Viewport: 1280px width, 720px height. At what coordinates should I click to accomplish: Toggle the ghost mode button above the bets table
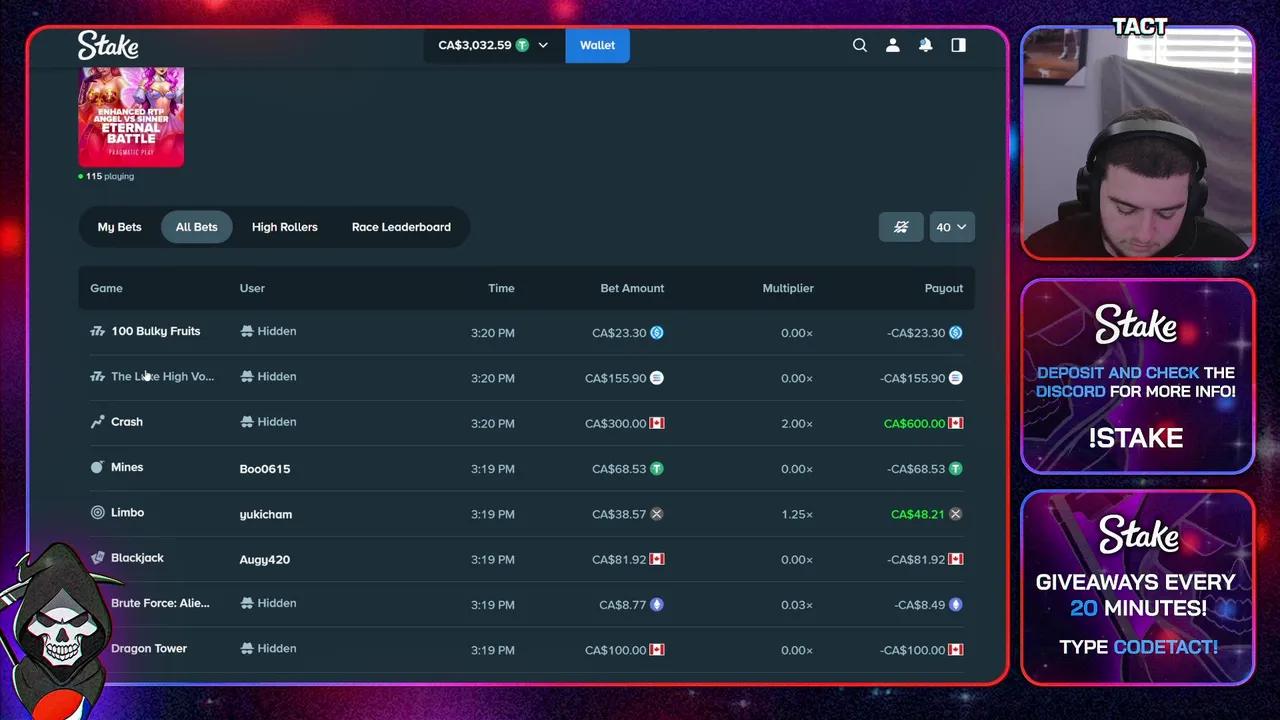click(x=901, y=227)
